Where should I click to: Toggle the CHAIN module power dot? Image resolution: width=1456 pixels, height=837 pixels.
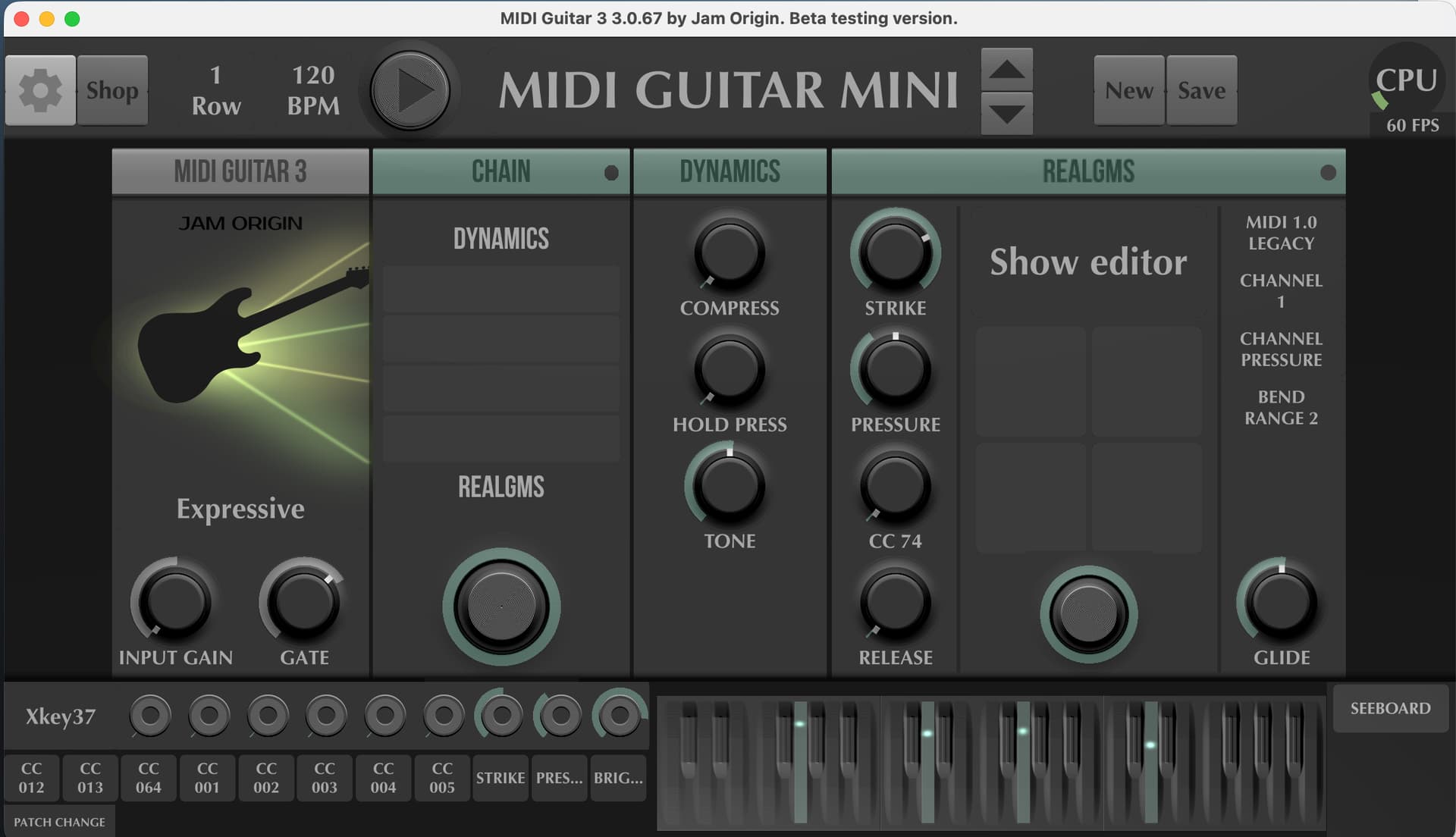click(x=611, y=173)
